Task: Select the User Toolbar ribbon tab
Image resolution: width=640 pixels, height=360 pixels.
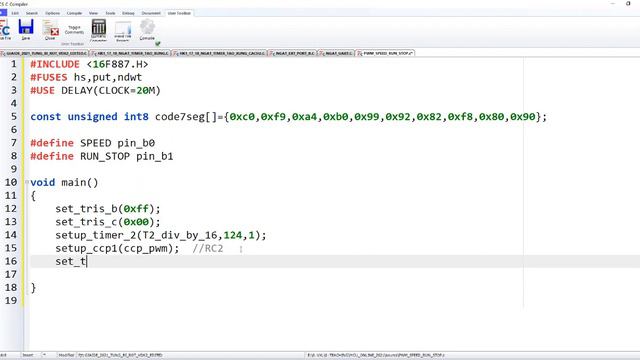Action: tap(179, 13)
